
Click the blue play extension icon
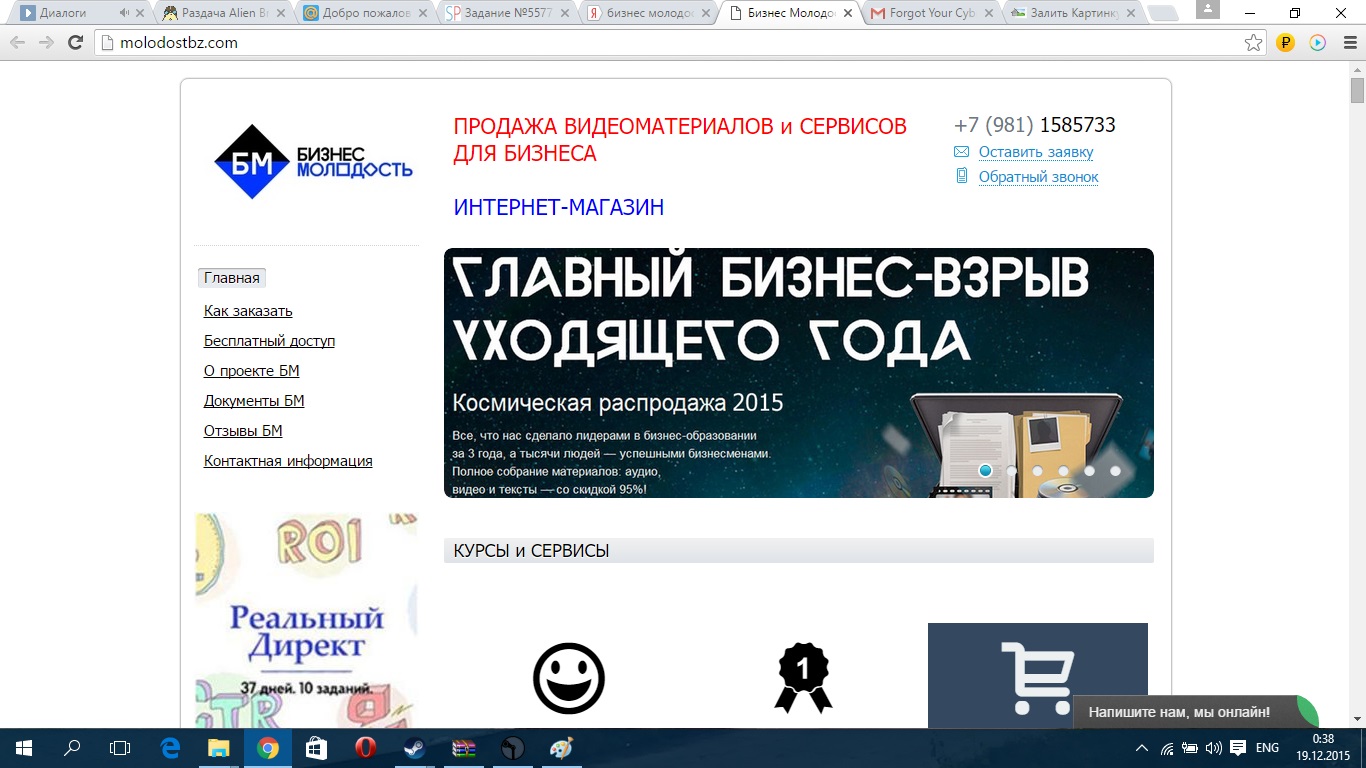[1318, 43]
